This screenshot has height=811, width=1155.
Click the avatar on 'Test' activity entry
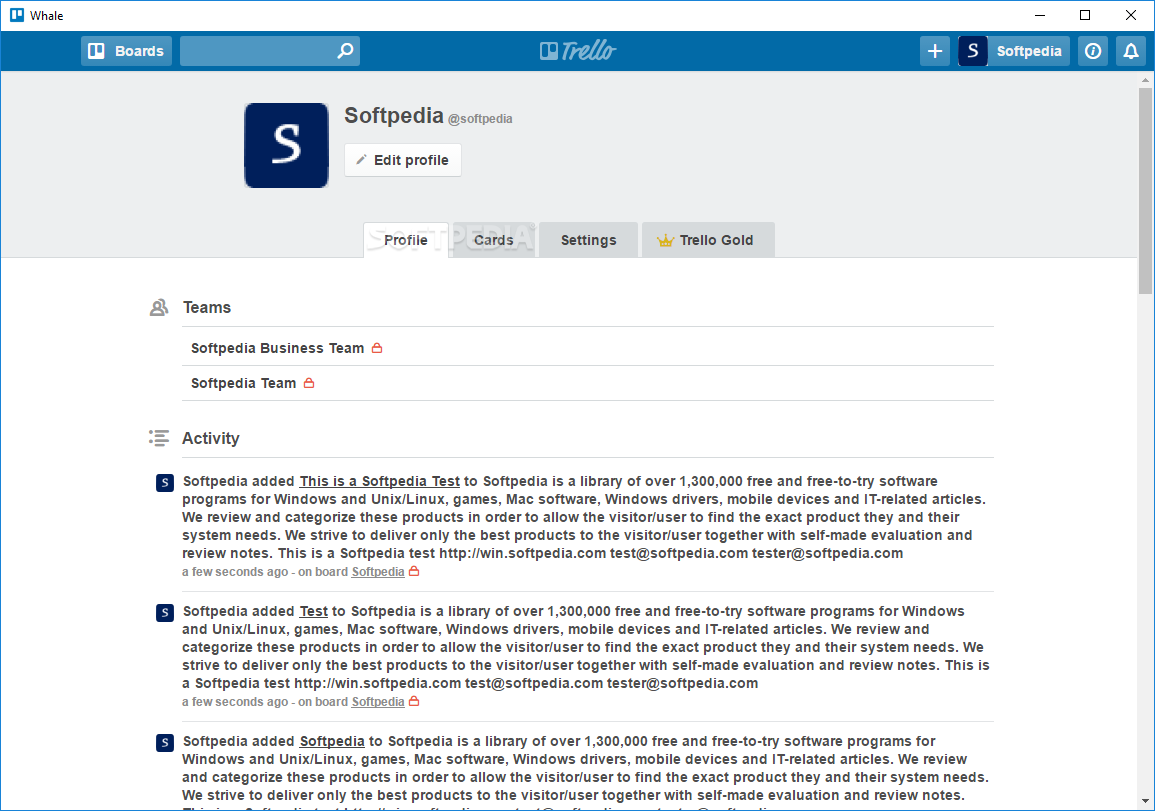(x=165, y=613)
